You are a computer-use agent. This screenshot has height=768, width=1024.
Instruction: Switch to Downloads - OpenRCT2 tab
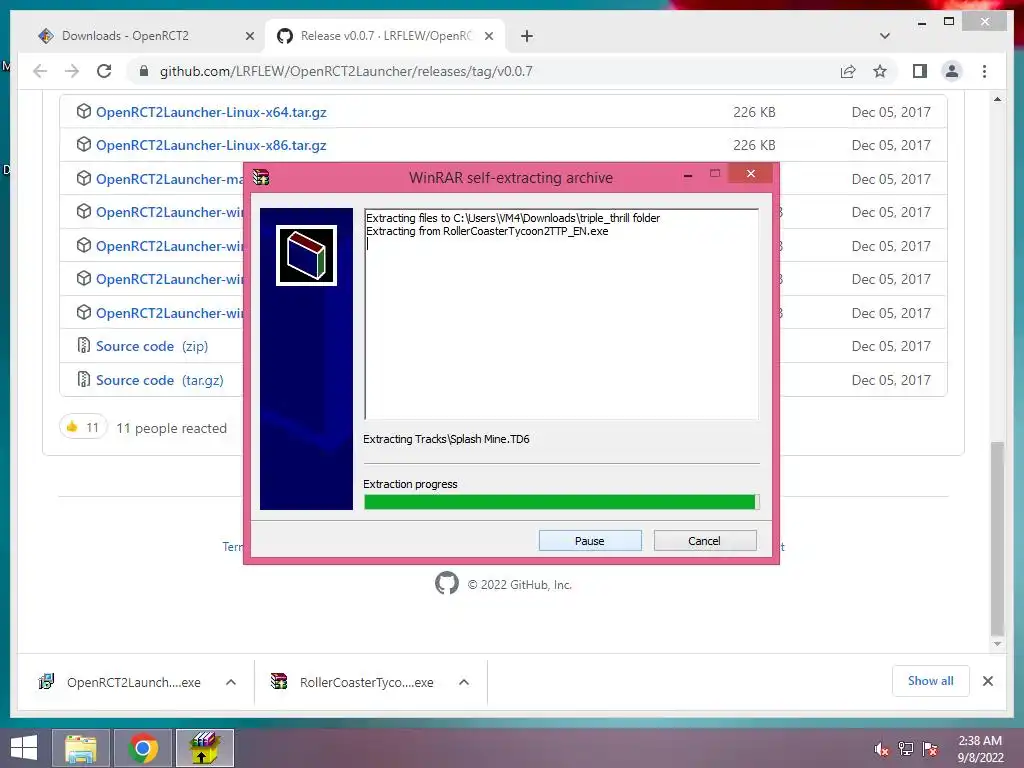pyautogui.click(x=125, y=36)
